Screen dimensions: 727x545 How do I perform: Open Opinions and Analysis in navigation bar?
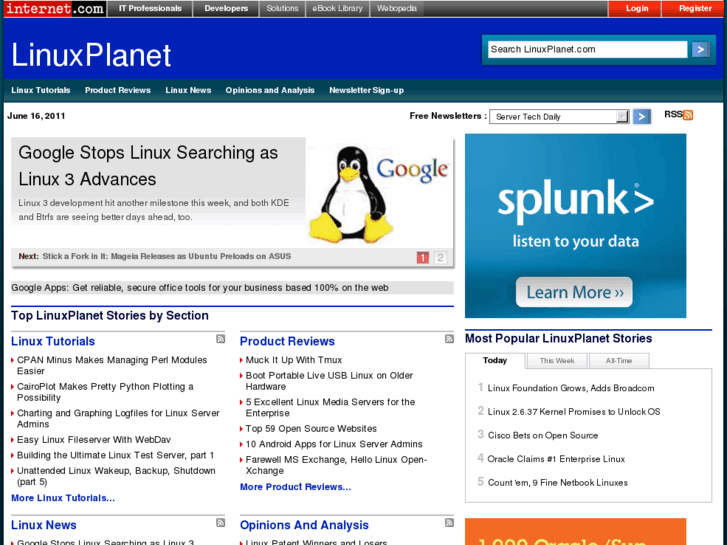click(x=270, y=90)
